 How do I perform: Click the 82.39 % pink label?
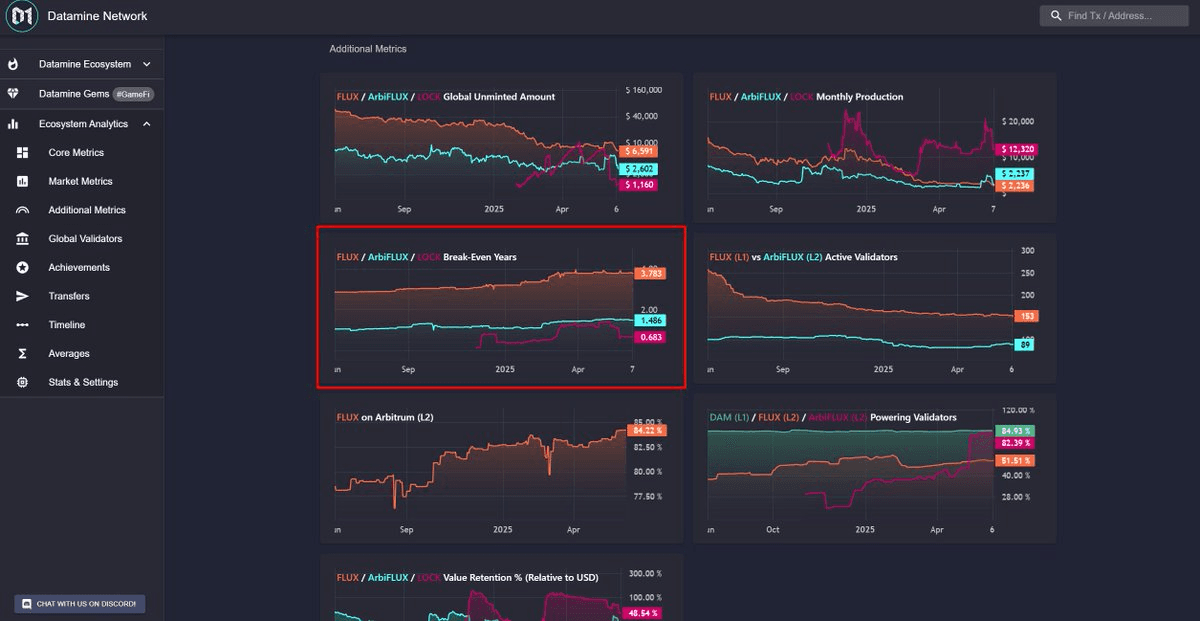pyautogui.click(x=1014, y=442)
